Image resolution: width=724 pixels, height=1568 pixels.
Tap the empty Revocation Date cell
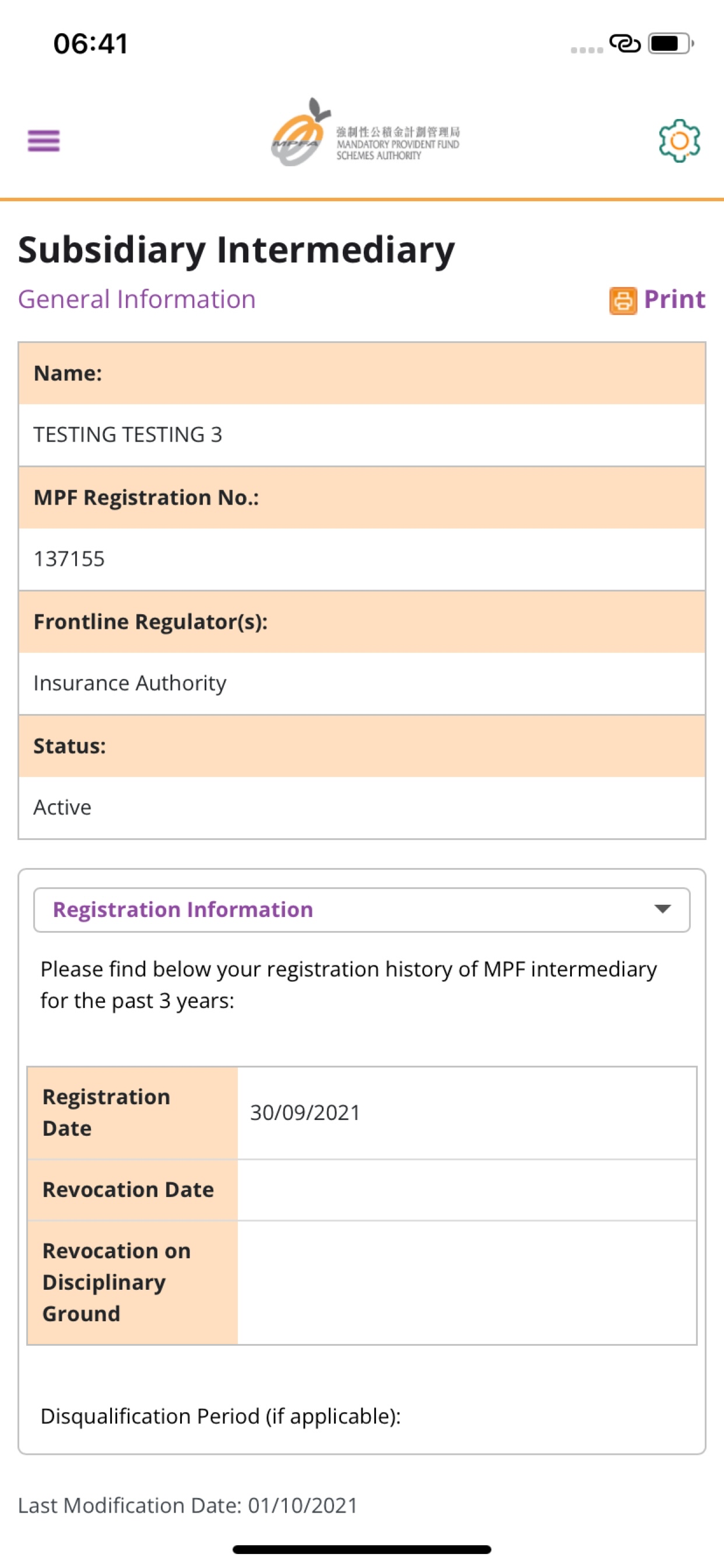466,1190
